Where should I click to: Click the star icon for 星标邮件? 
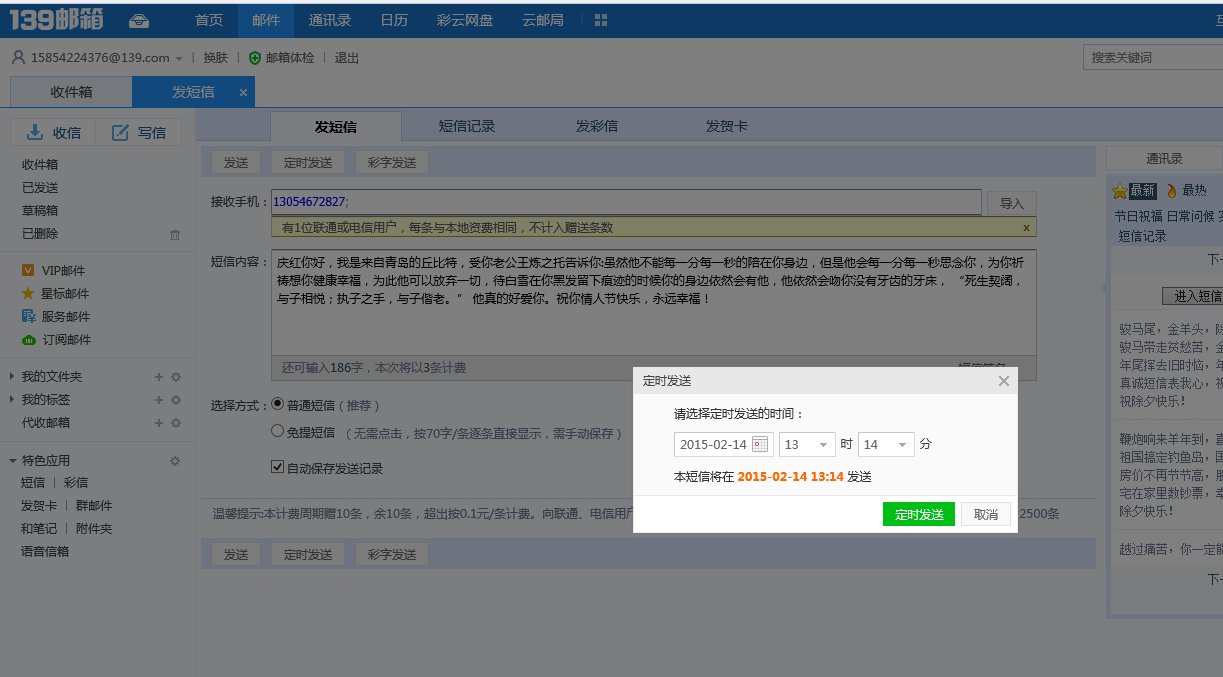(26, 291)
